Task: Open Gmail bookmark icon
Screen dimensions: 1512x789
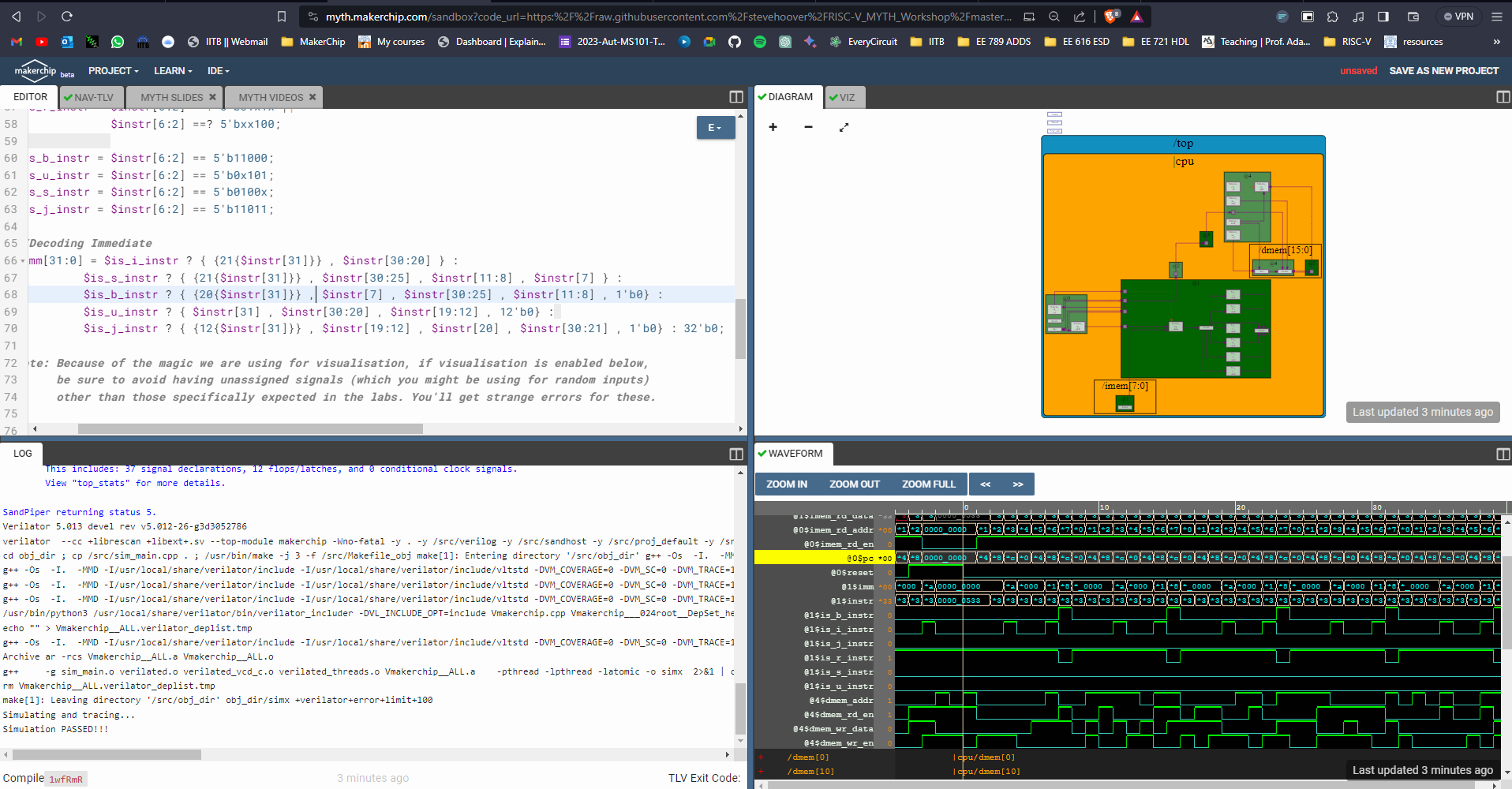Action: pyautogui.click(x=17, y=42)
